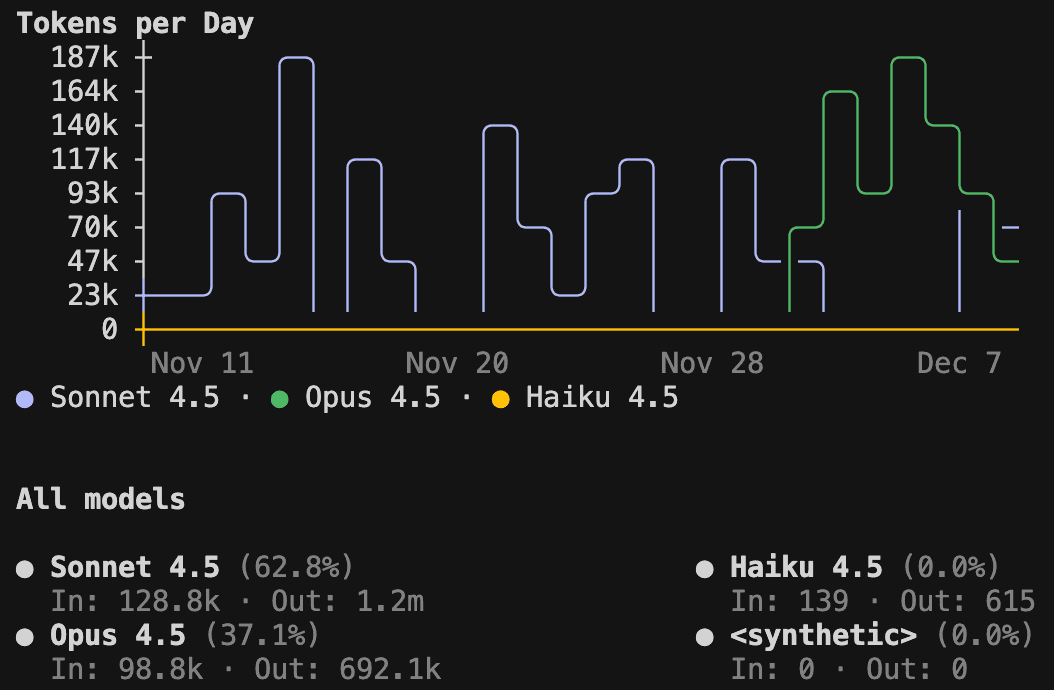Click the "Tokens per Day" chart title
Image resolution: width=1054 pixels, height=690 pixels.
pos(135,24)
